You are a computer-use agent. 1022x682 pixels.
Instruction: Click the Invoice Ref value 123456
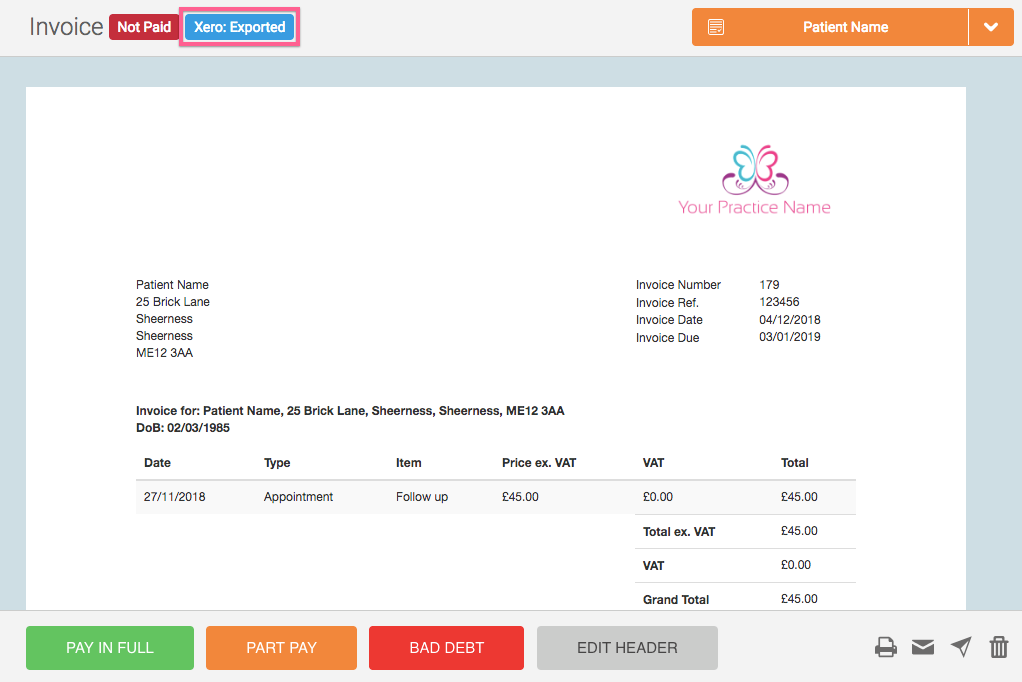[x=779, y=302]
